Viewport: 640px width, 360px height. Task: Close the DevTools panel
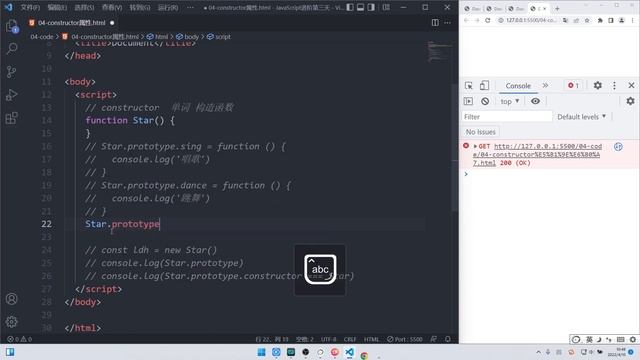click(x=631, y=85)
